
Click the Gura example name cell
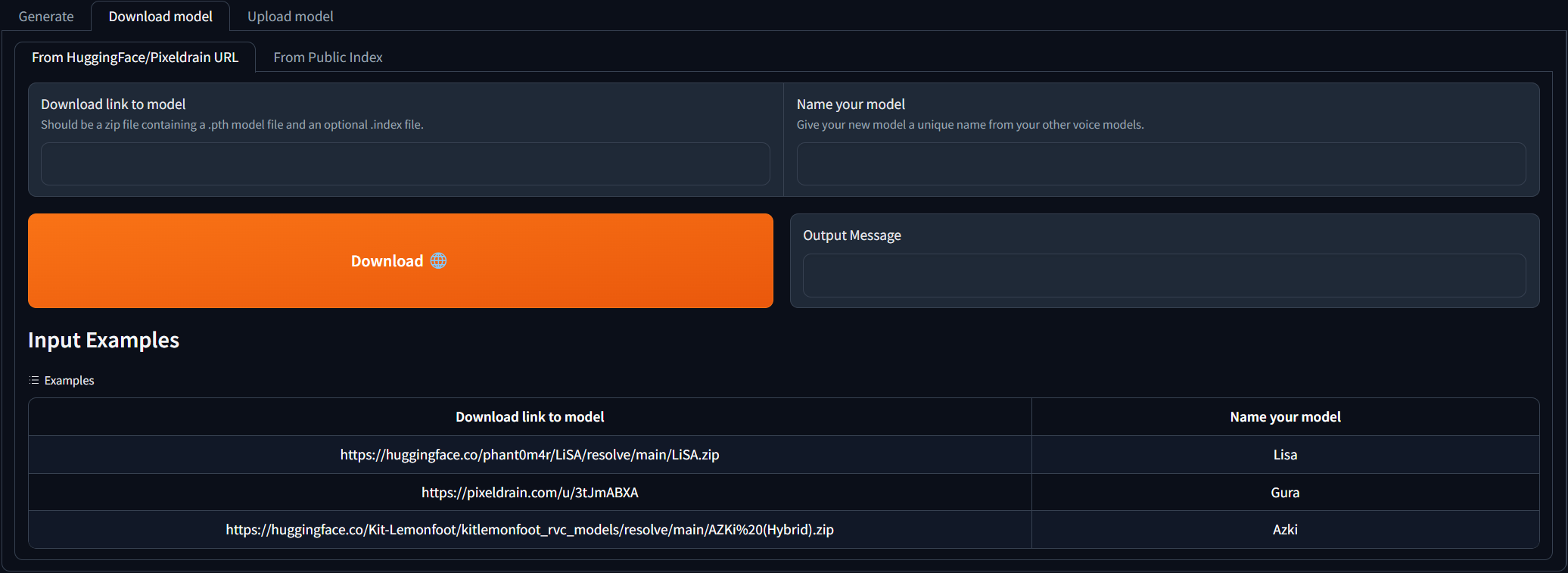1285,492
